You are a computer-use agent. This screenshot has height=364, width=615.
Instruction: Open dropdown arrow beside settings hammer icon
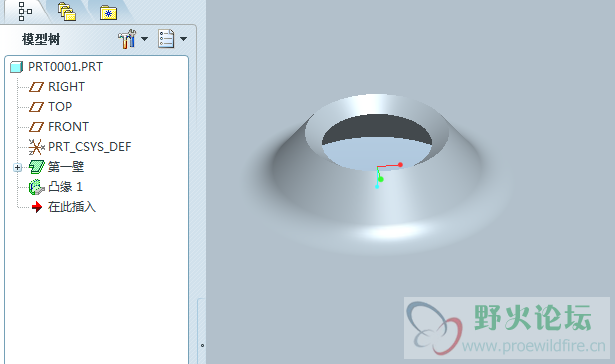point(144,39)
